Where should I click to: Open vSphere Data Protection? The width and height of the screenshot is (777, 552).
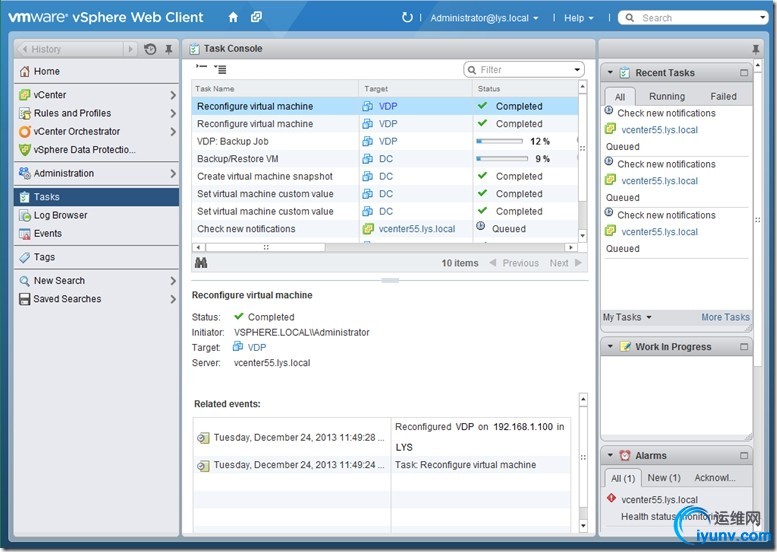coord(96,150)
